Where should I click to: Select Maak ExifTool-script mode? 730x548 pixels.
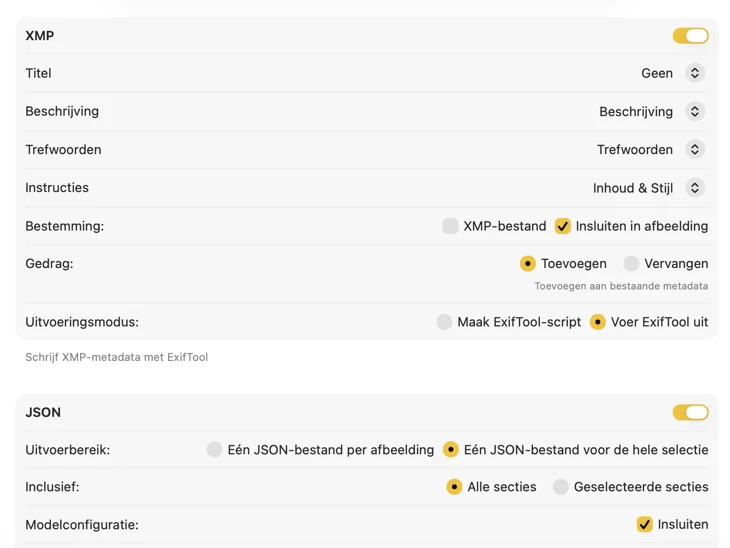444,322
